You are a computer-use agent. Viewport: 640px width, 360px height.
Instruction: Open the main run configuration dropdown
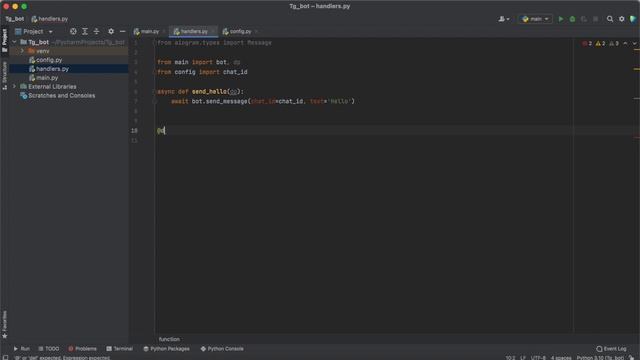click(535, 19)
